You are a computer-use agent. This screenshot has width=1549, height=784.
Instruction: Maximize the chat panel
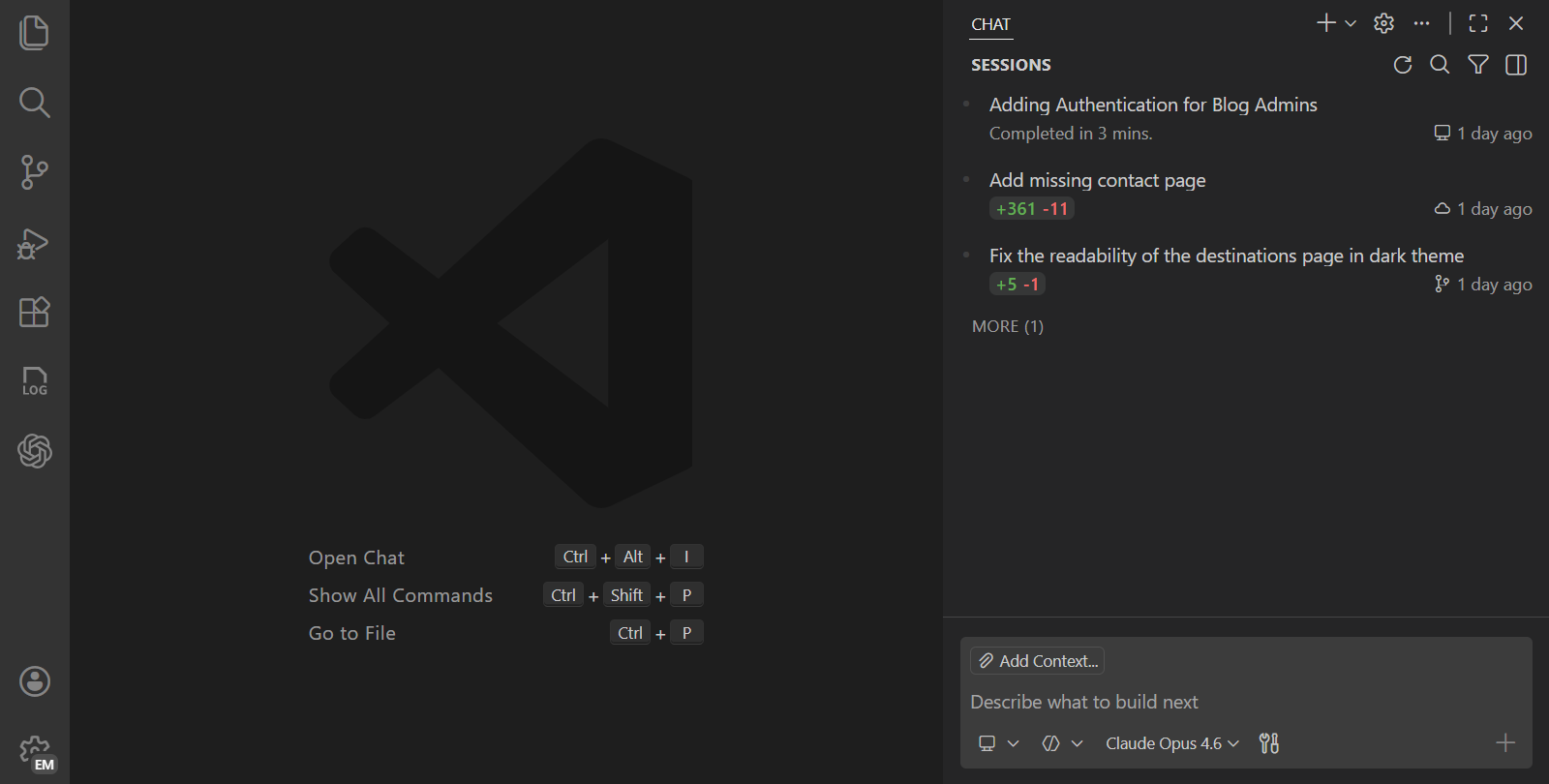[x=1478, y=23]
